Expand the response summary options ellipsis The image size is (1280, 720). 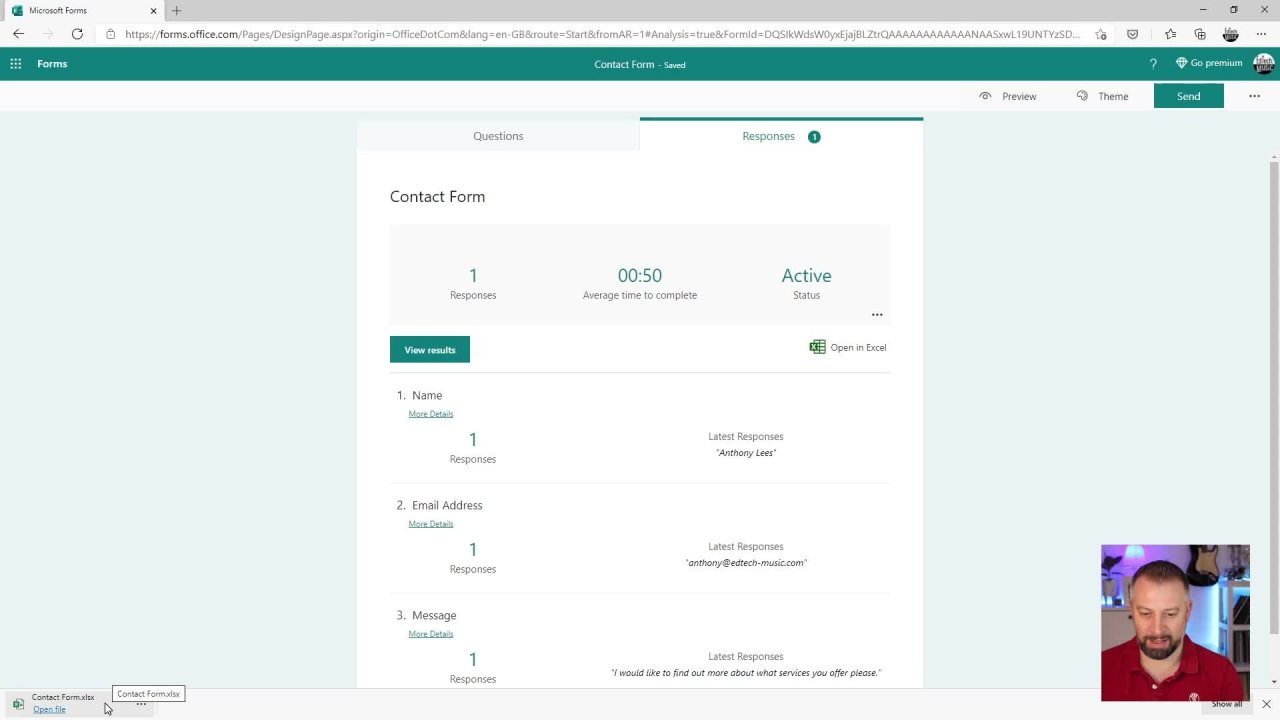click(877, 315)
